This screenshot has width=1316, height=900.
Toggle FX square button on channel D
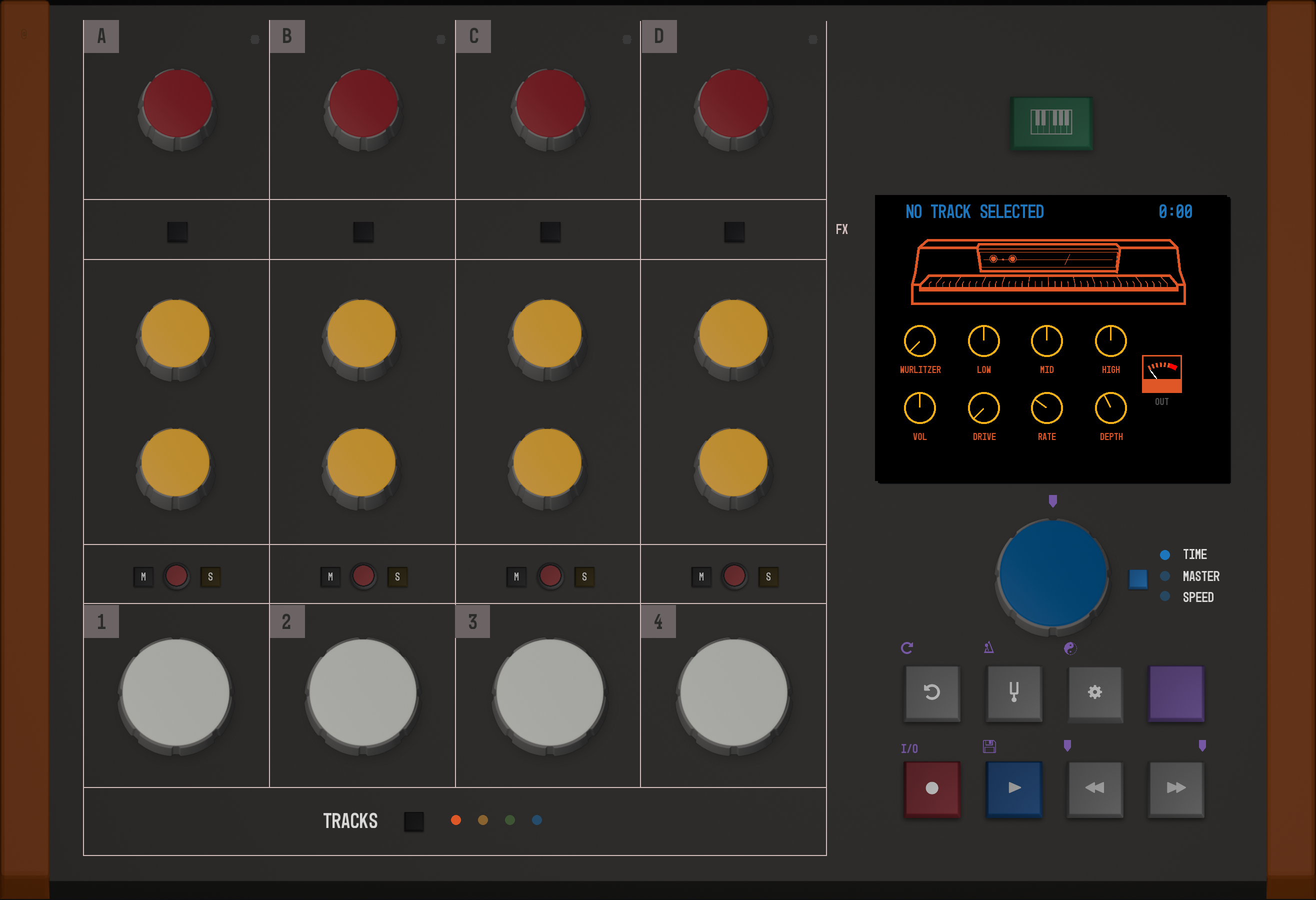(734, 231)
